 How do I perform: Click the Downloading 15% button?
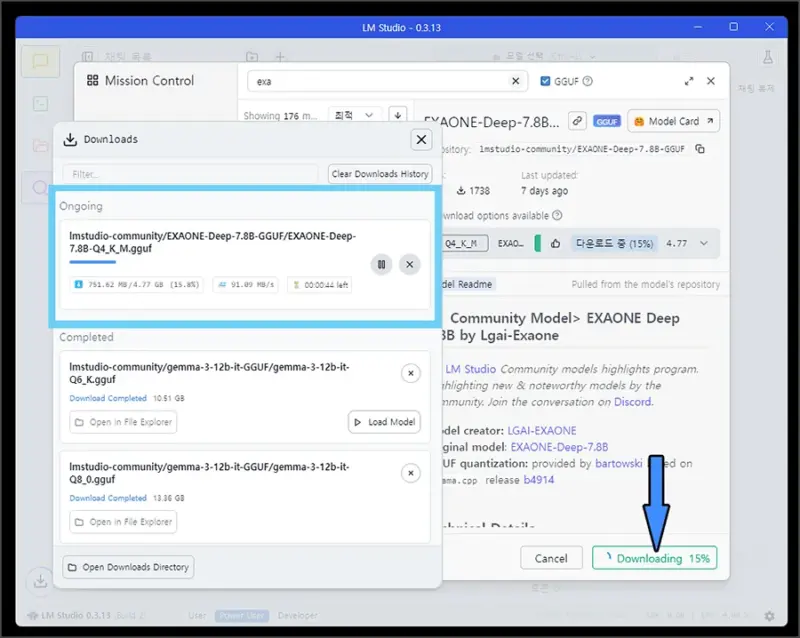tap(655, 558)
